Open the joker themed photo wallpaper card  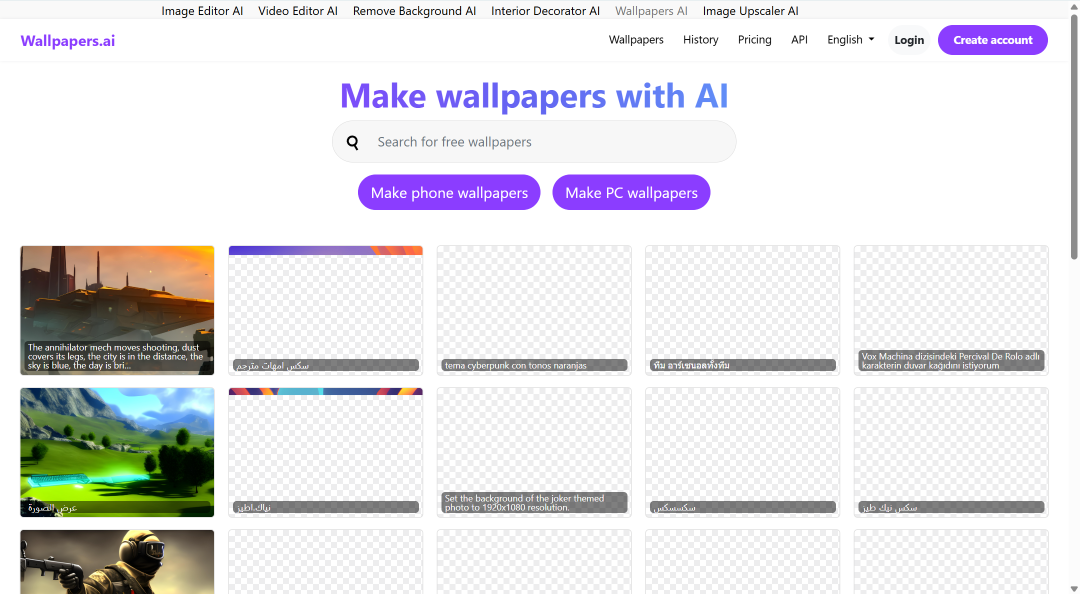click(x=534, y=452)
